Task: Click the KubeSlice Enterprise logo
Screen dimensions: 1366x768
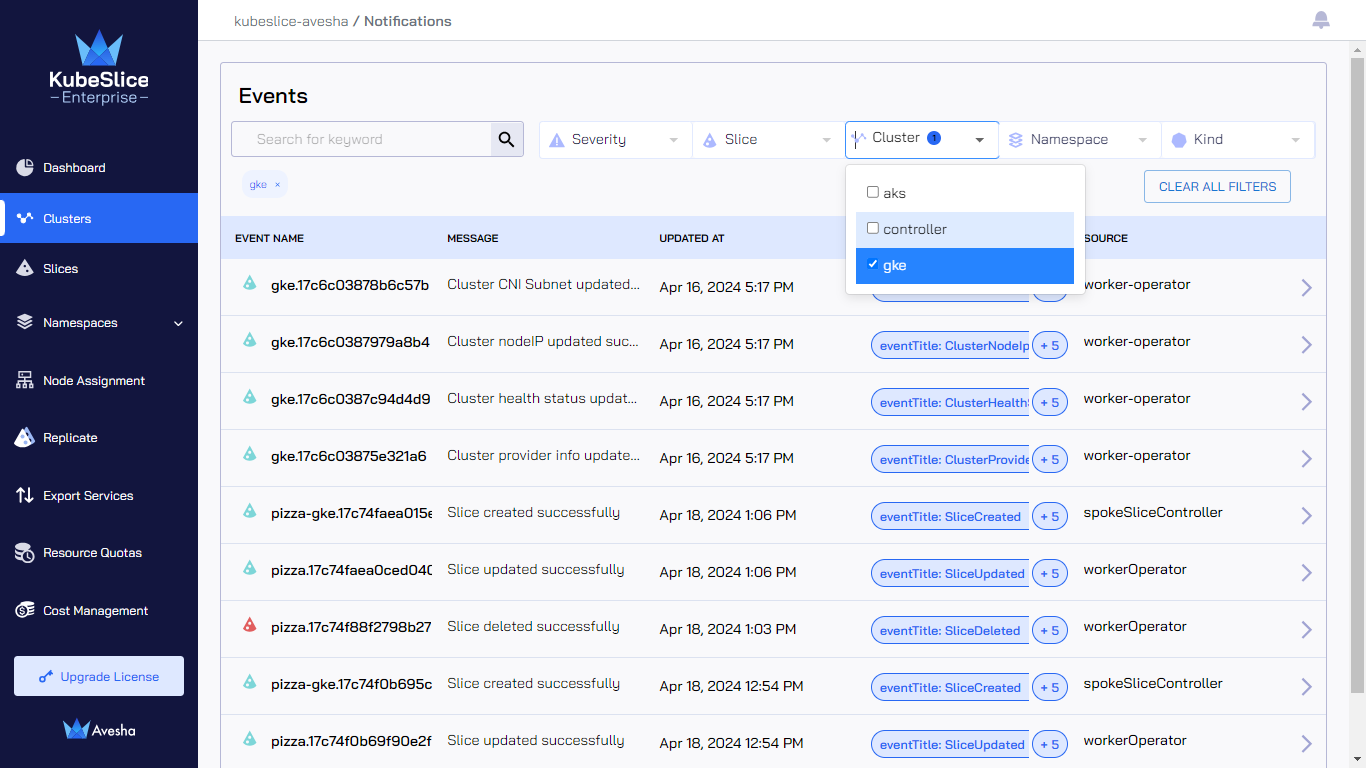Action: (99, 68)
